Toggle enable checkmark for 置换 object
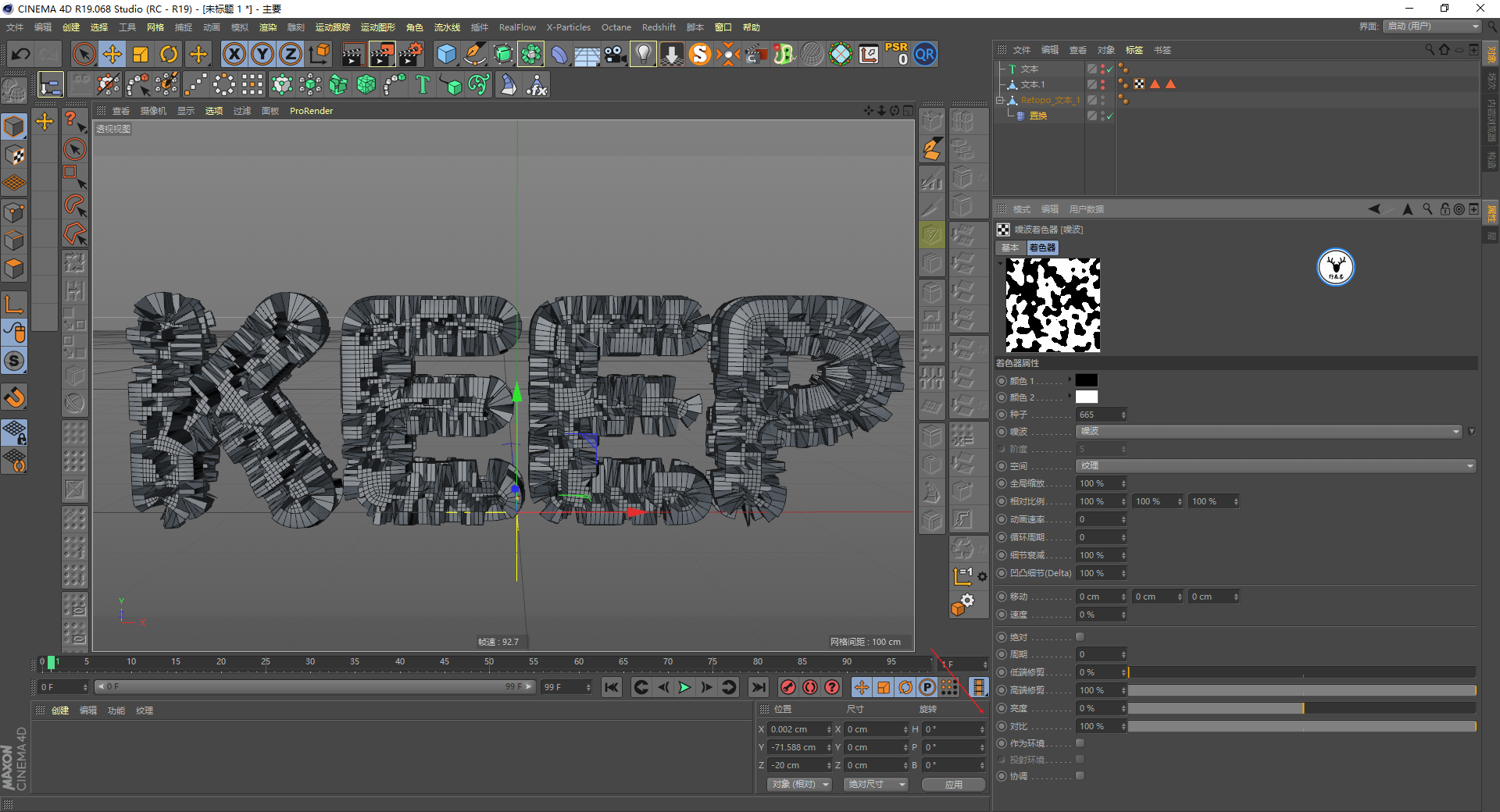This screenshot has height=812, width=1500. [1109, 116]
